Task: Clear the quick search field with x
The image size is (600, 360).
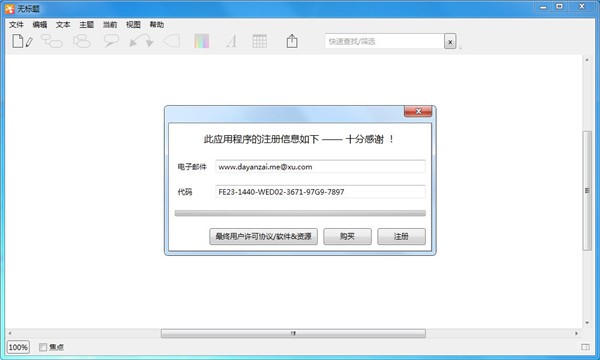Action: pyautogui.click(x=450, y=41)
